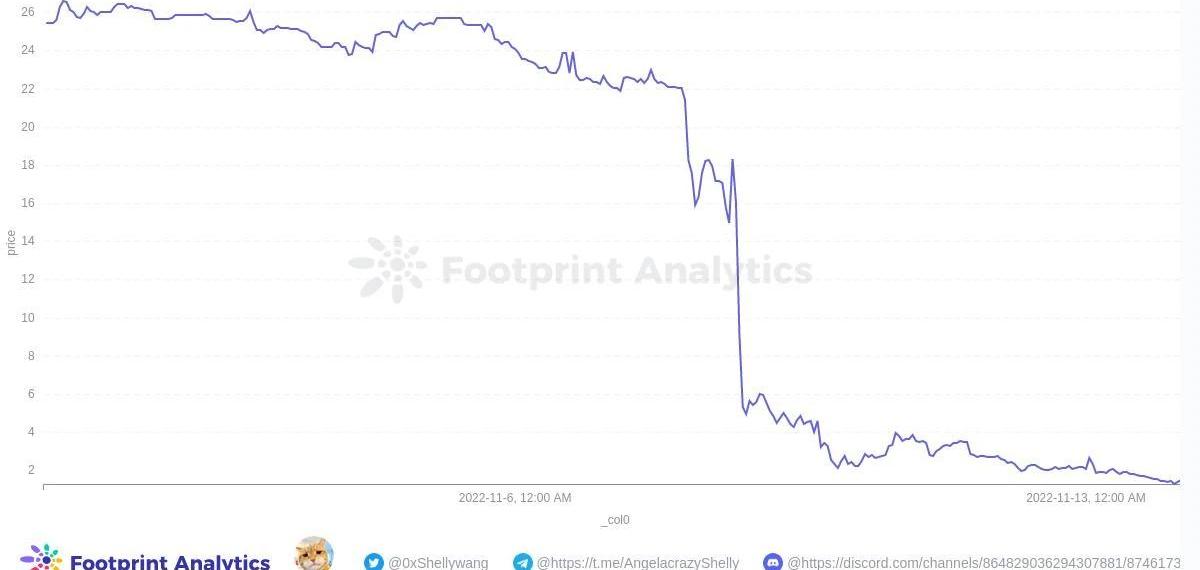Click the Footprint Analytics logo icon in footer
This screenshot has height=570, width=1200.
point(41,559)
